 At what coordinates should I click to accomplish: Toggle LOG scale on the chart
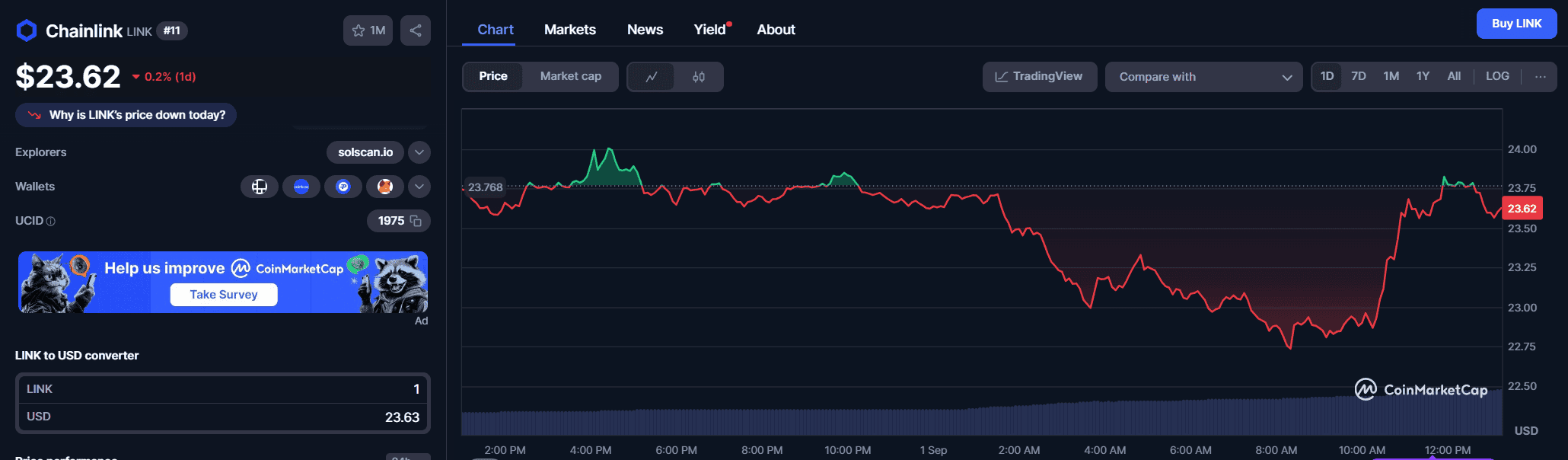coord(1496,77)
